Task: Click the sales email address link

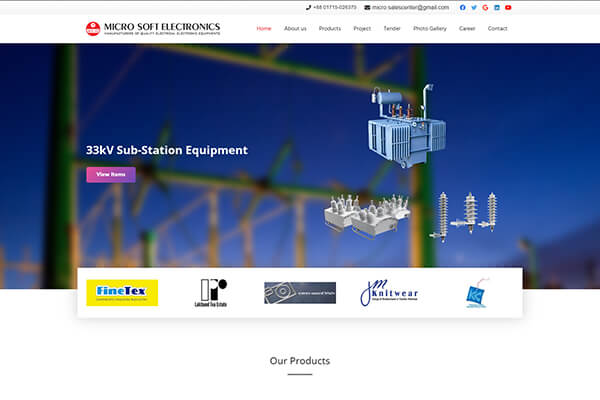Action: pos(407,7)
